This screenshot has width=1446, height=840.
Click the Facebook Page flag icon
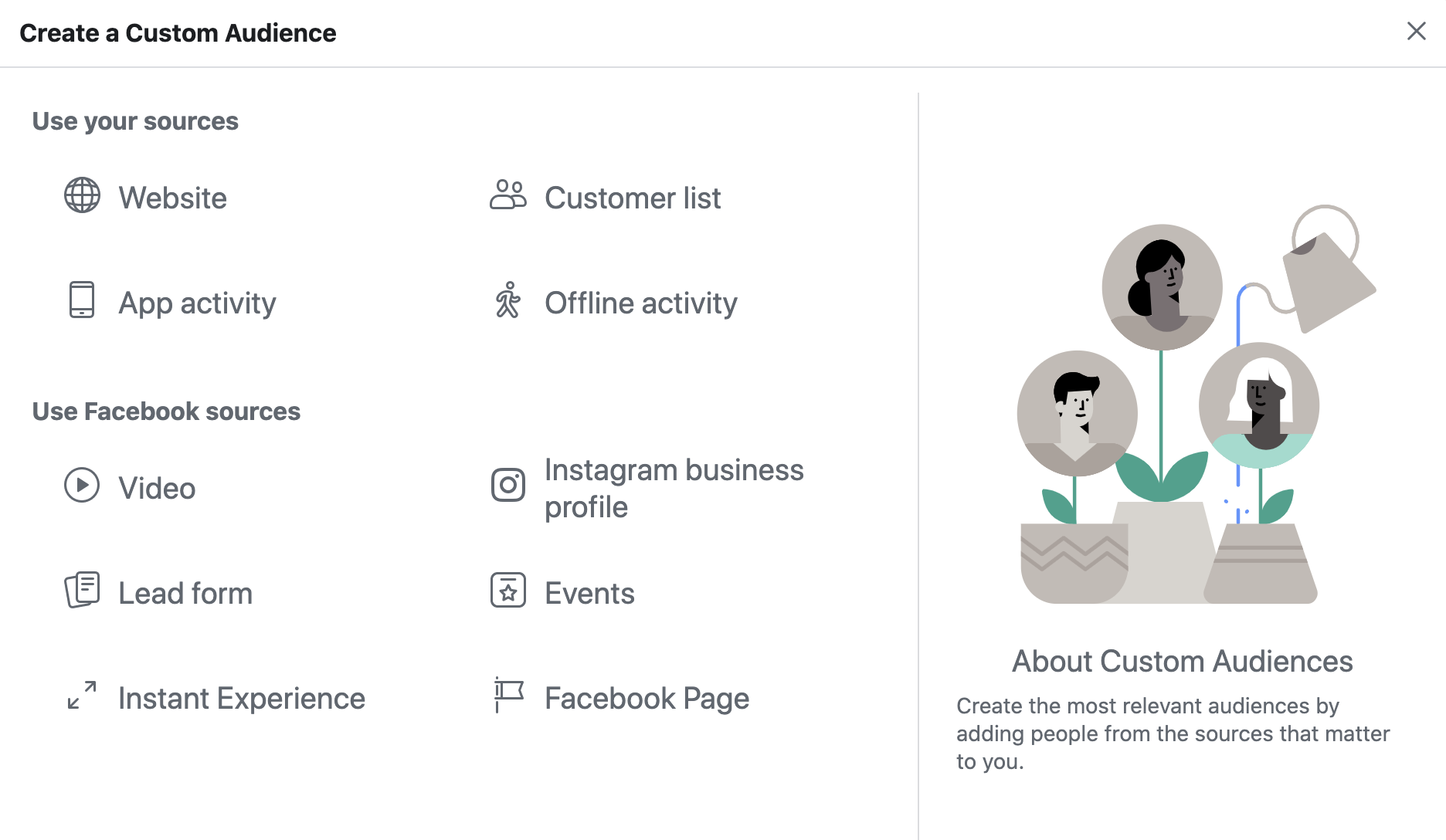508,695
